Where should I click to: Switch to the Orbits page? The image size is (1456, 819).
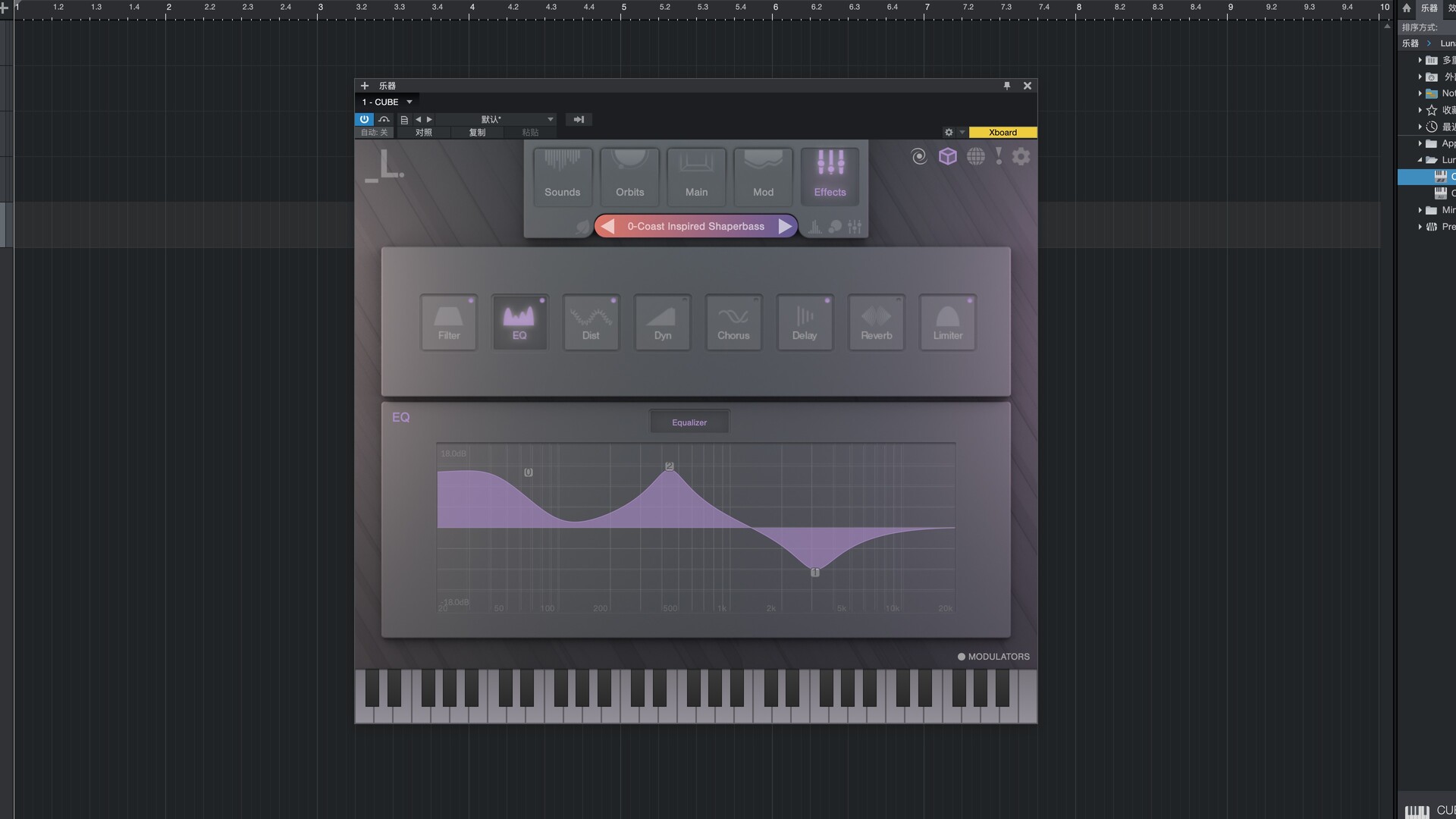[629, 176]
